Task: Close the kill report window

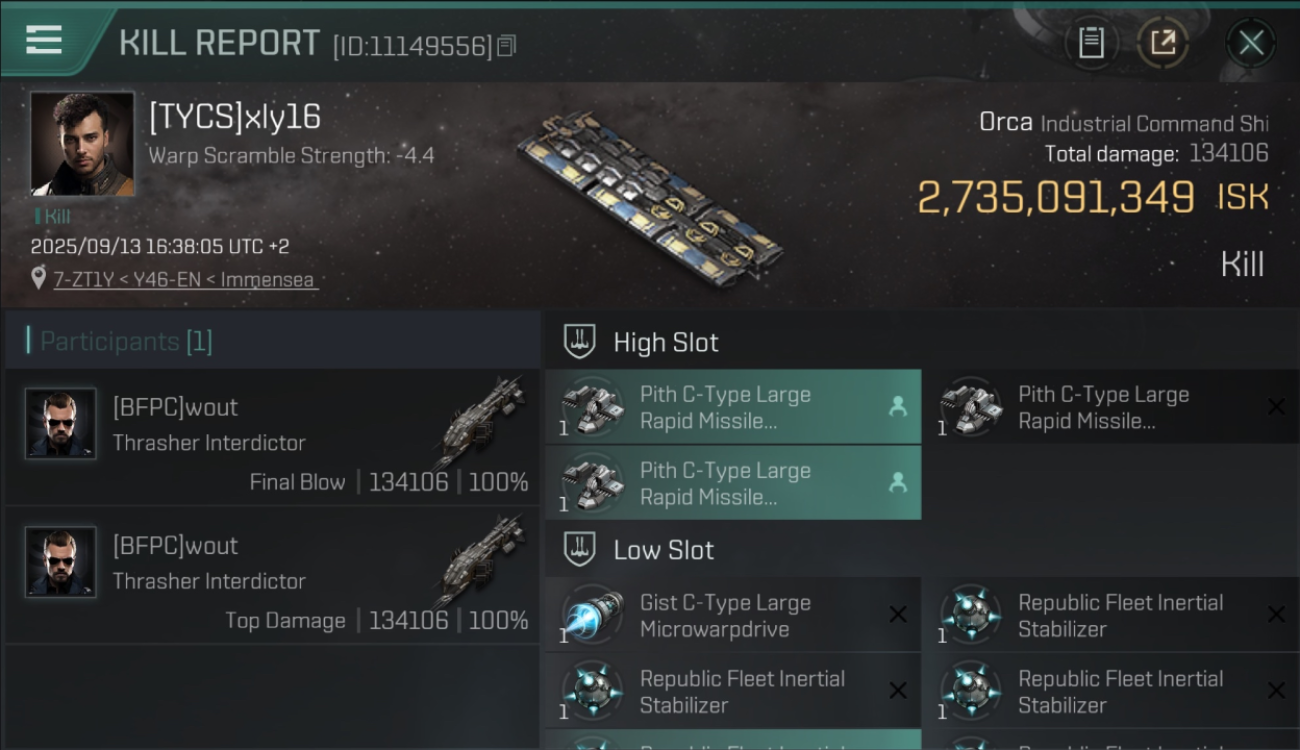Action: pyautogui.click(x=1251, y=43)
